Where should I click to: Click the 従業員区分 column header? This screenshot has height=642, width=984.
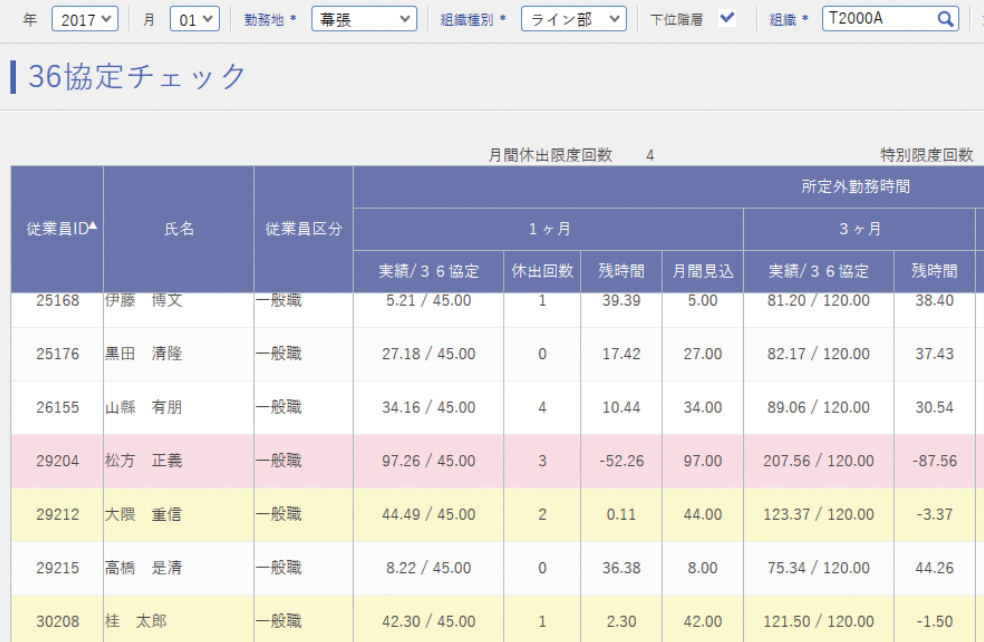(303, 229)
